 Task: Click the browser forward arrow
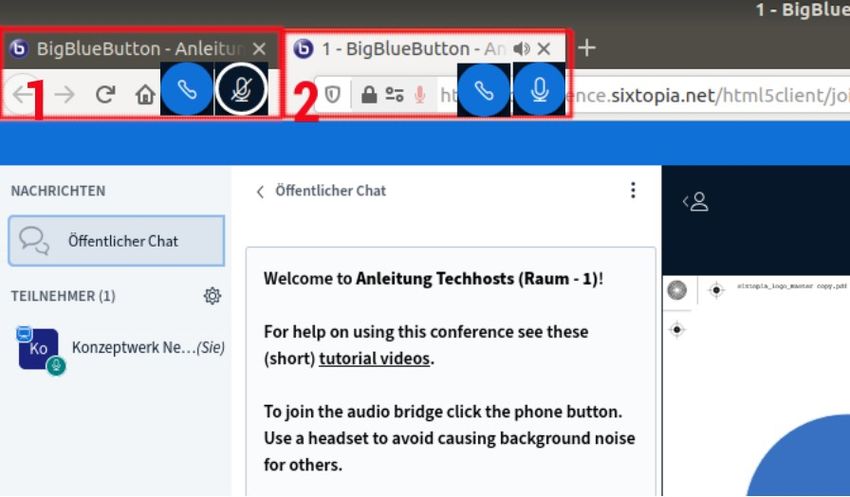pos(65,94)
